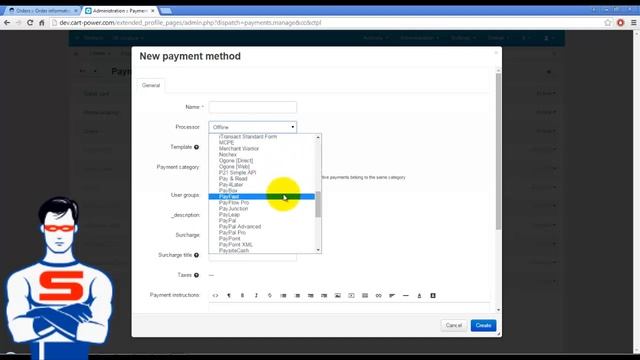640x360 pixels.
Task: Select PayLeap in processor list
Action: click(x=229, y=215)
